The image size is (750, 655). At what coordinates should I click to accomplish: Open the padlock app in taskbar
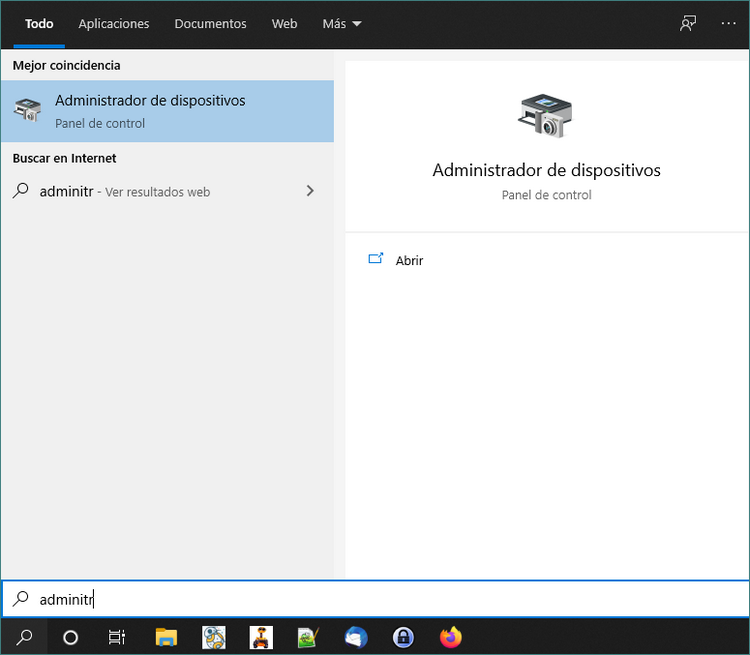[x=403, y=637]
